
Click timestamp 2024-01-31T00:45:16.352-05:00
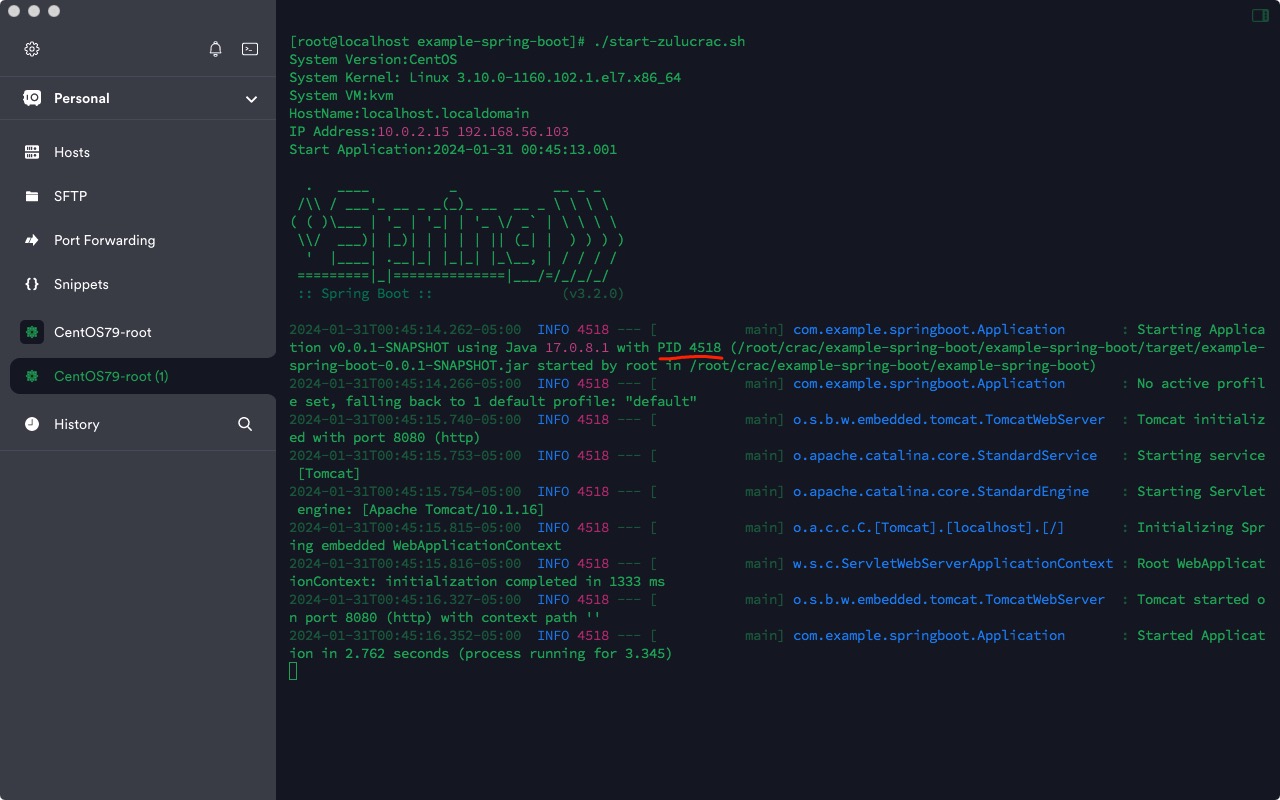405,636
